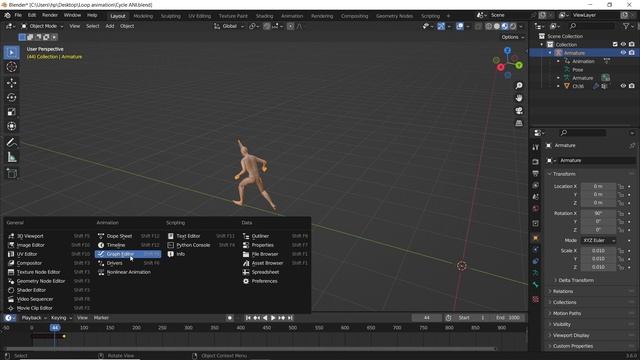This screenshot has width=640, height=360.
Task: Select the Measure tool
Action: pos(11,157)
